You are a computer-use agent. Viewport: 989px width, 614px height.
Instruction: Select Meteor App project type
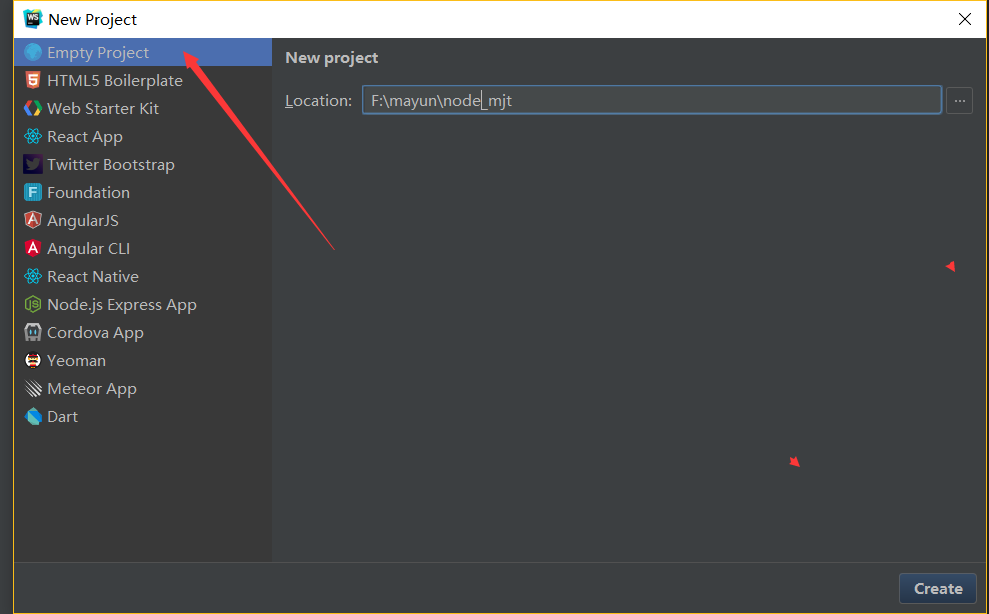pyautogui.click(x=91, y=389)
